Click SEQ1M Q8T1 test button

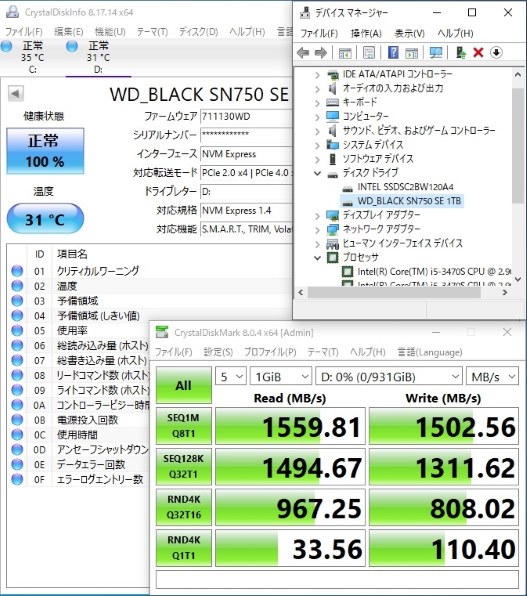click(x=184, y=426)
